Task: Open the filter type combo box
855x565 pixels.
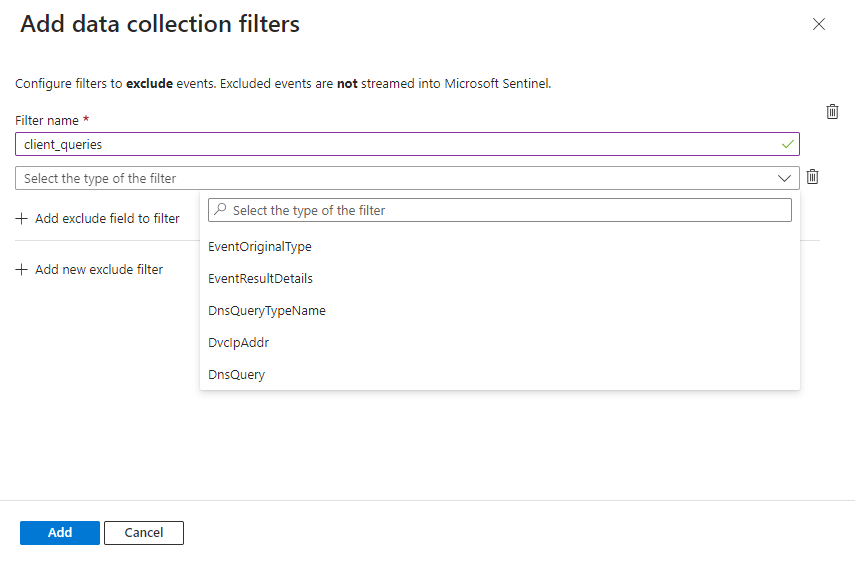Action: pos(400,178)
